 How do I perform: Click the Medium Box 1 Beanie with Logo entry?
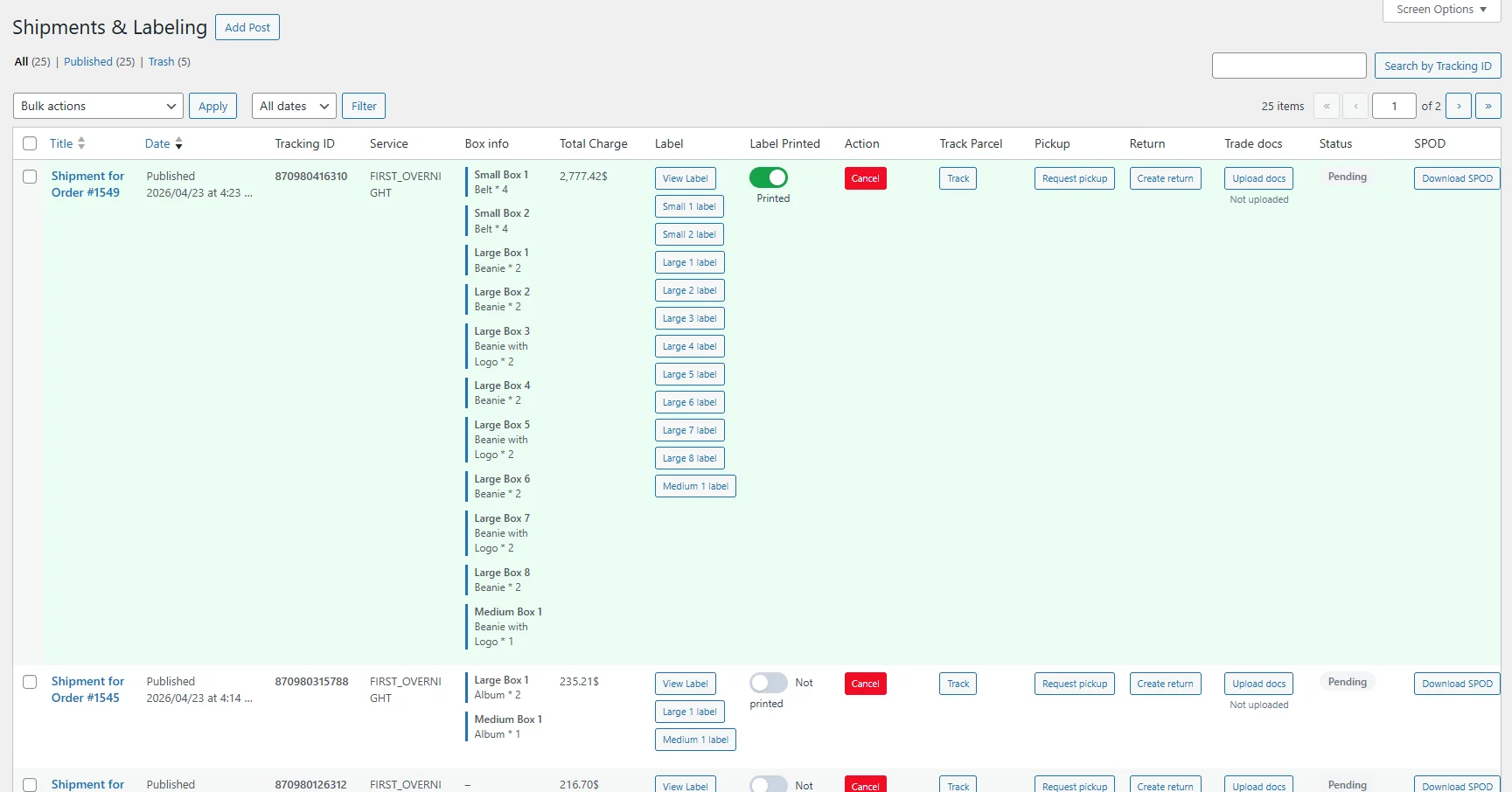pos(505,627)
